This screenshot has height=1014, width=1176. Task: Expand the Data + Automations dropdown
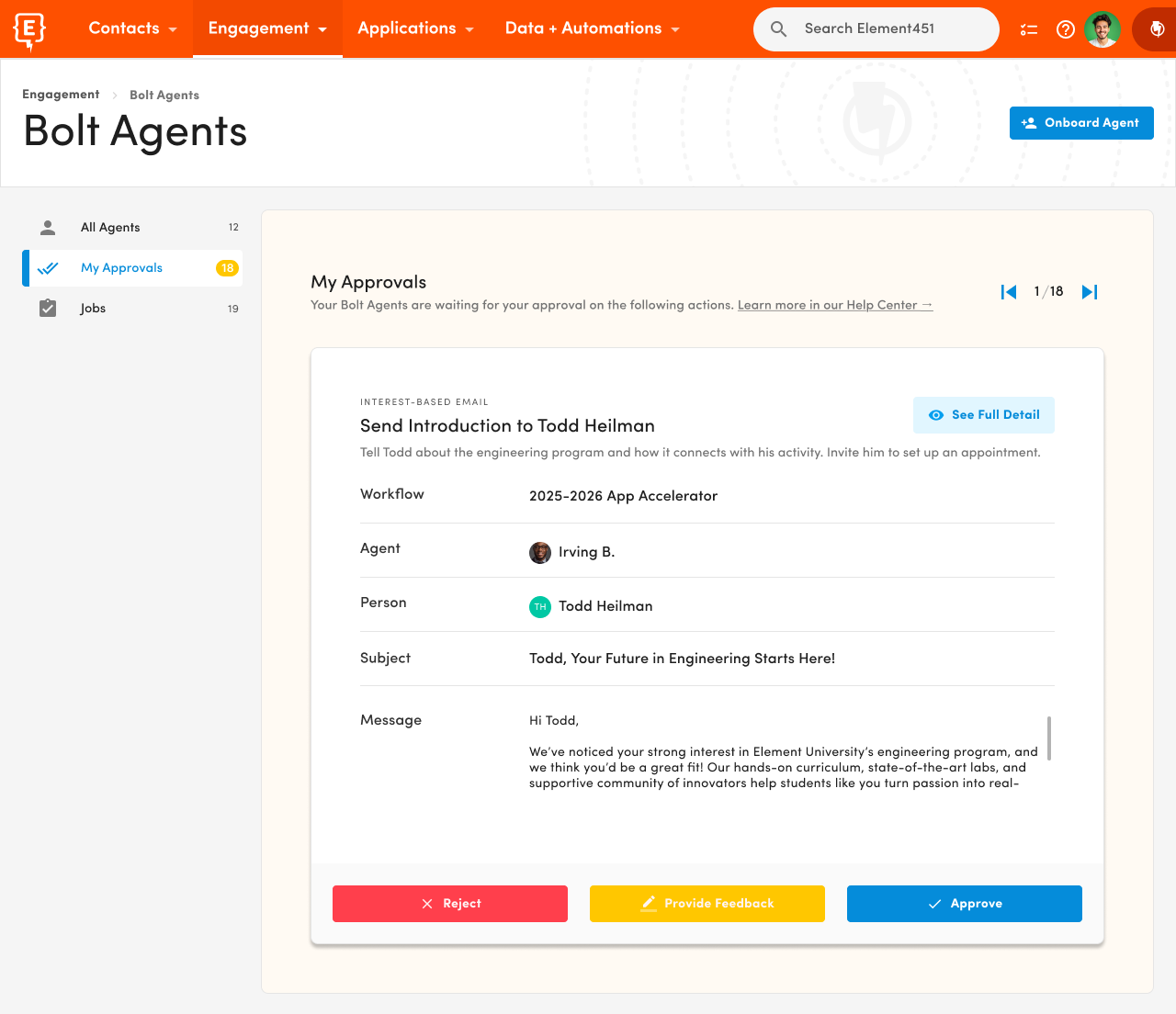click(592, 28)
